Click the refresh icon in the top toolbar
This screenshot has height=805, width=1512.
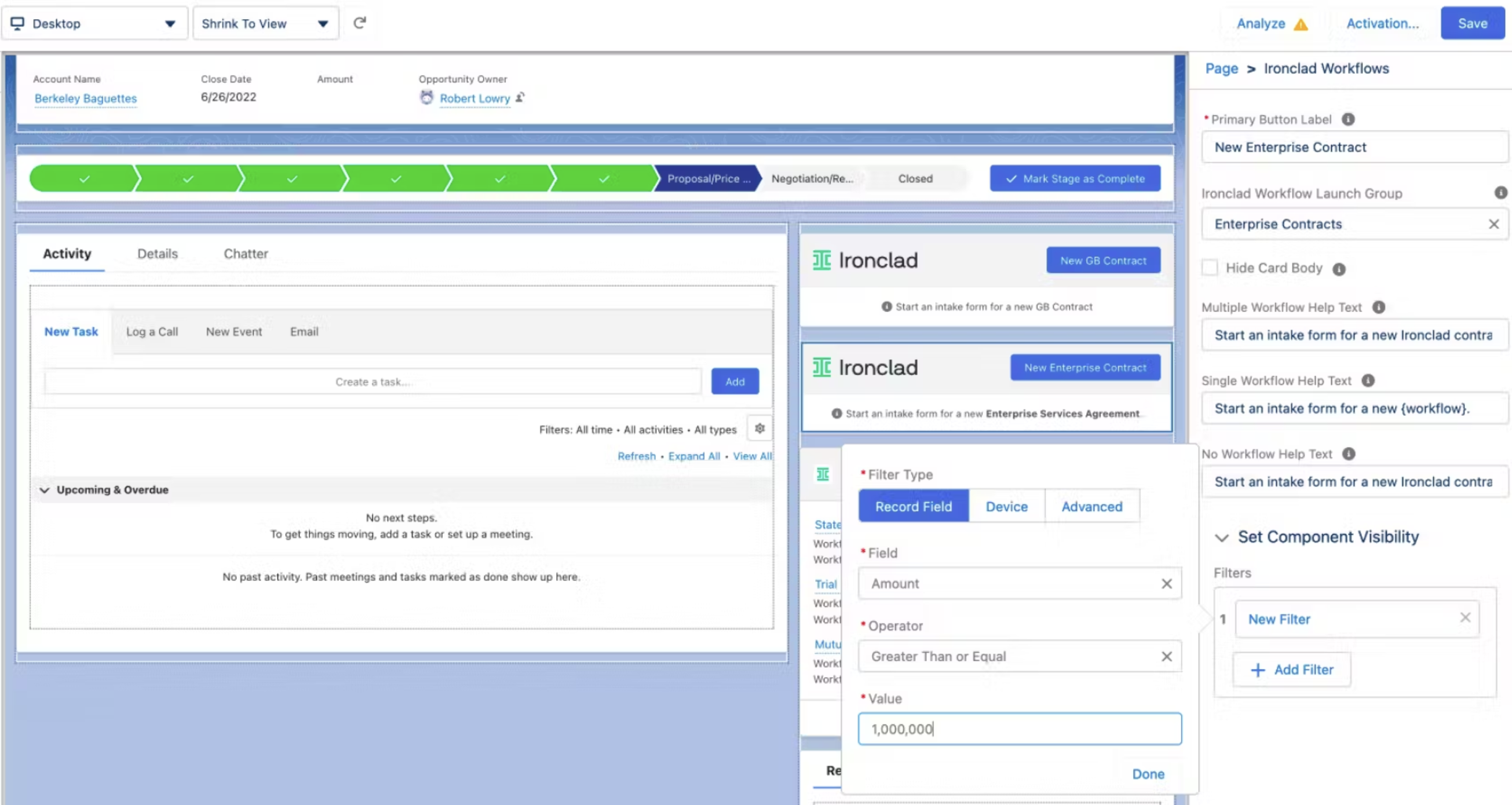(x=360, y=23)
